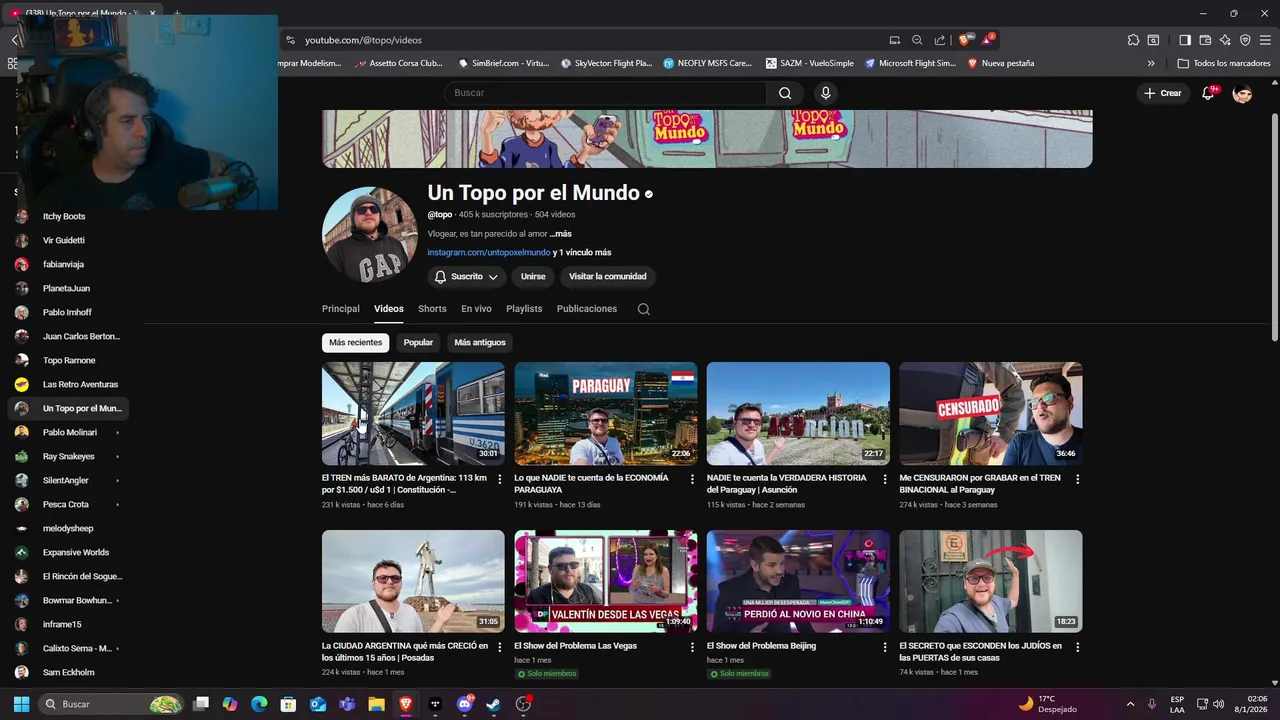
Task: Open Brave Wallet icon
Action: click(1205, 40)
